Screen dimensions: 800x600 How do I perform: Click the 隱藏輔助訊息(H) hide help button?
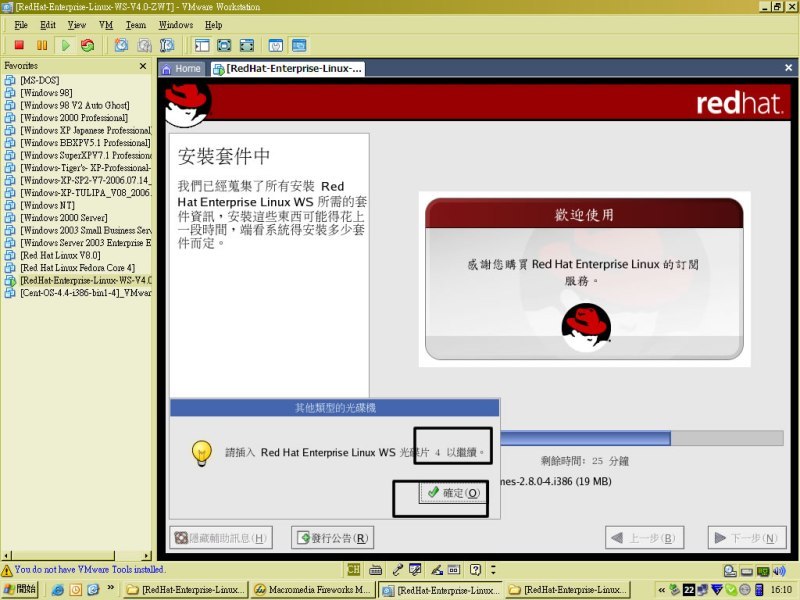(221, 538)
